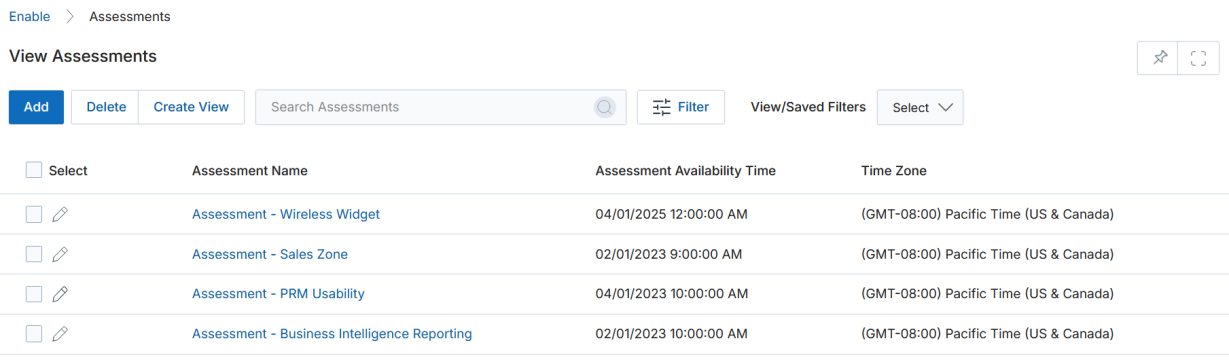Click the Time Zone column header
This screenshot has height=362, width=1229.
tap(894, 171)
